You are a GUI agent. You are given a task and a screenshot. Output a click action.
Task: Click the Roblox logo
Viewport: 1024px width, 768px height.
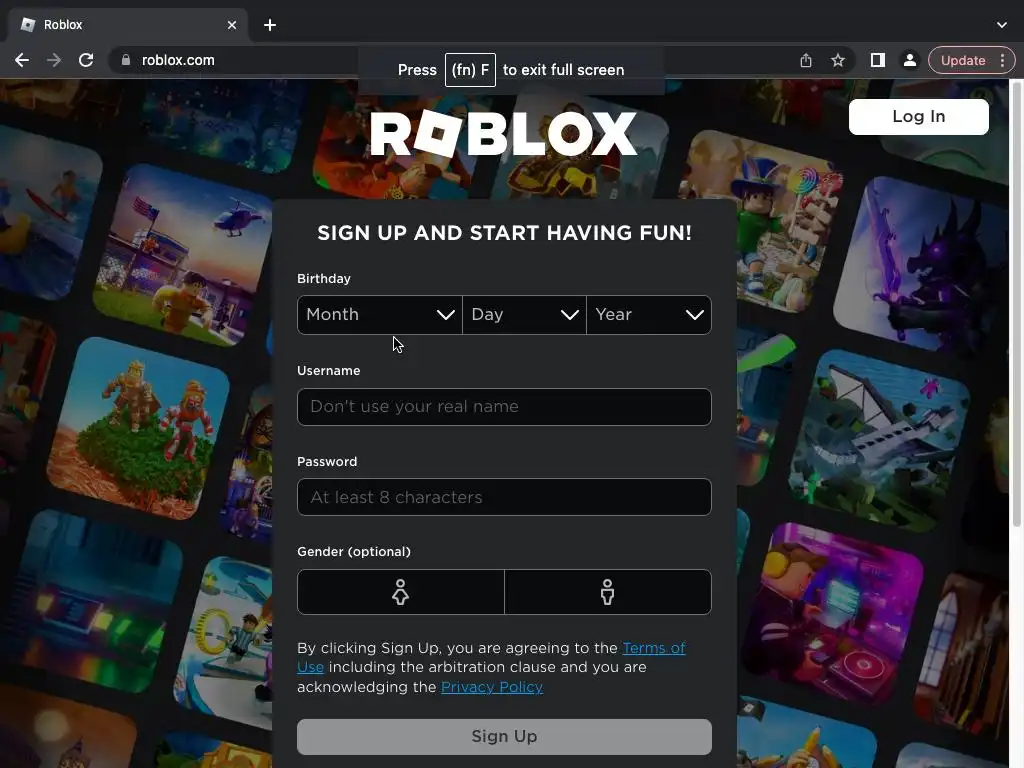coord(504,133)
